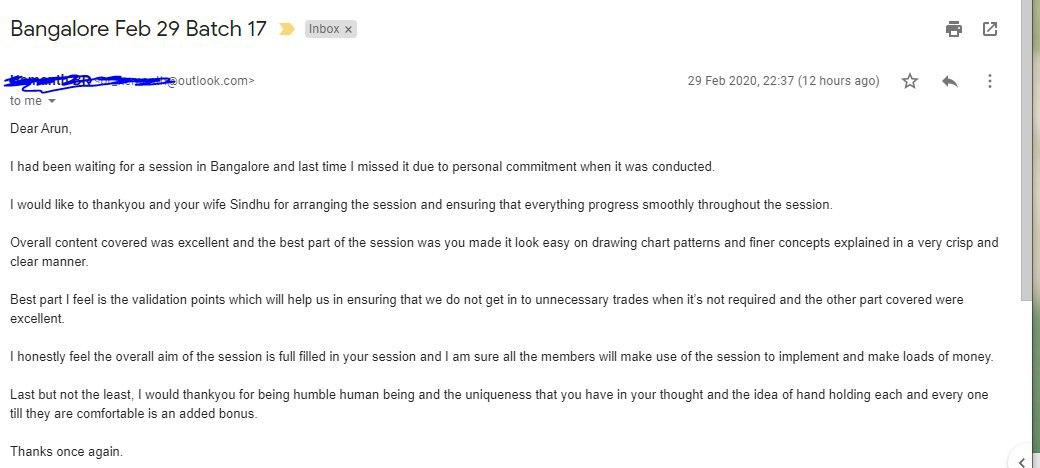Print the email using the printer icon
The image size is (1040, 468).
pyautogui.click(x=954, y=29)
